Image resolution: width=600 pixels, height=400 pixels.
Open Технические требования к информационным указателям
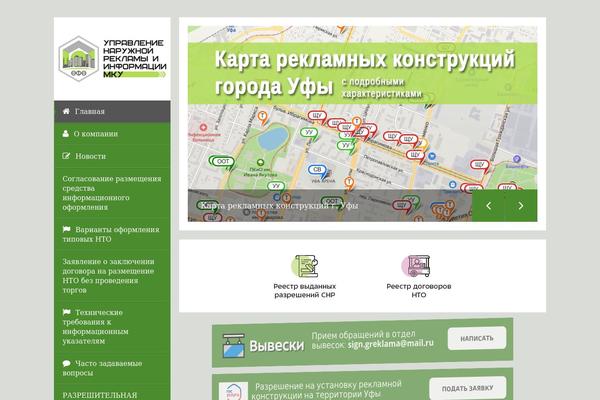112,327
